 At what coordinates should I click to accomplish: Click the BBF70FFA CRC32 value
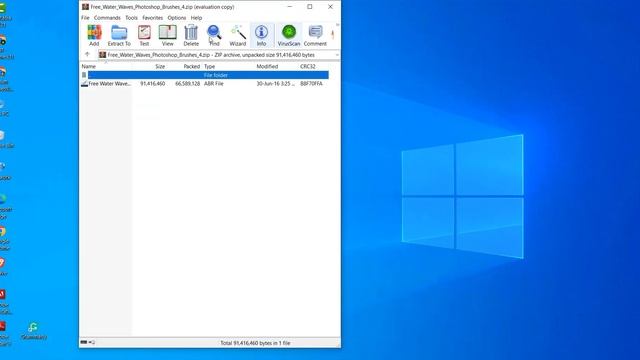pyautogui.click(x=311, y=84)
